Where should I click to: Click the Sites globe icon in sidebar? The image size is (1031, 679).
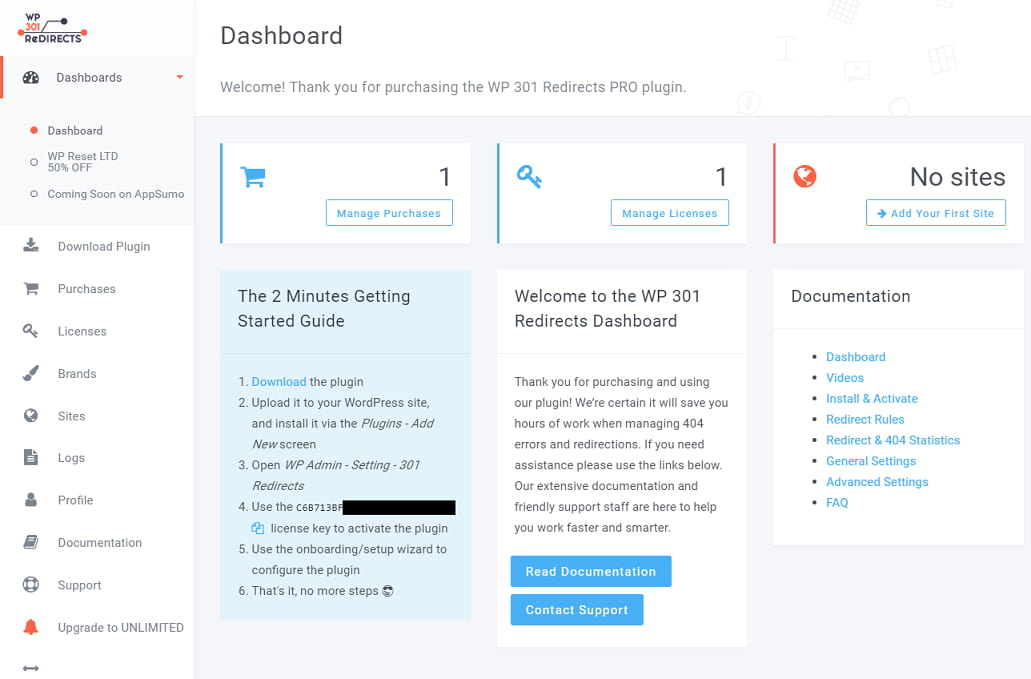31,415
